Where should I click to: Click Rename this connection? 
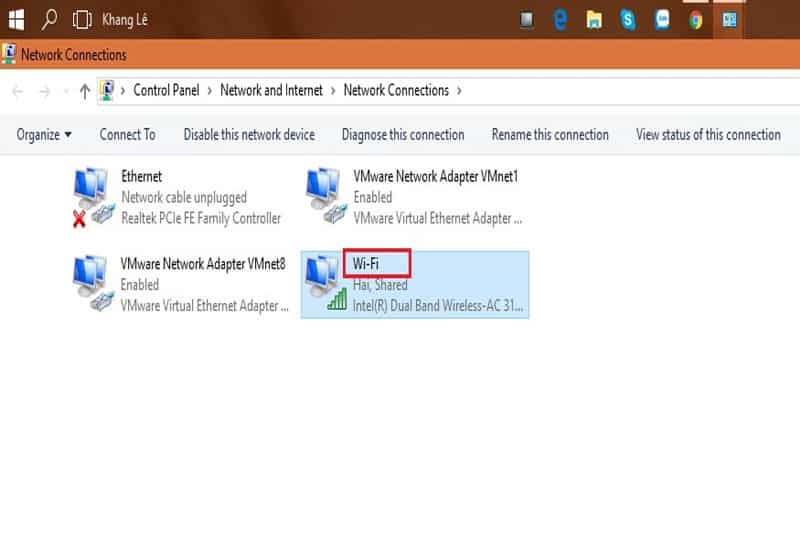[x=550, y=135]
